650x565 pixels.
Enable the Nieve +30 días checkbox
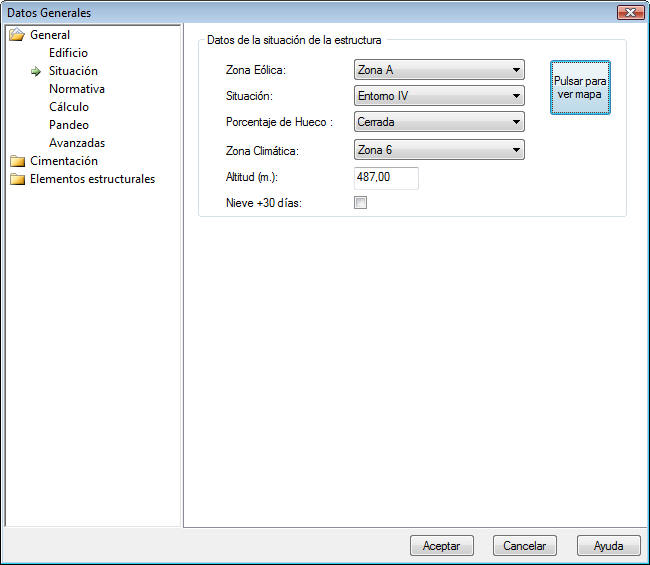[x=360, y=203]
